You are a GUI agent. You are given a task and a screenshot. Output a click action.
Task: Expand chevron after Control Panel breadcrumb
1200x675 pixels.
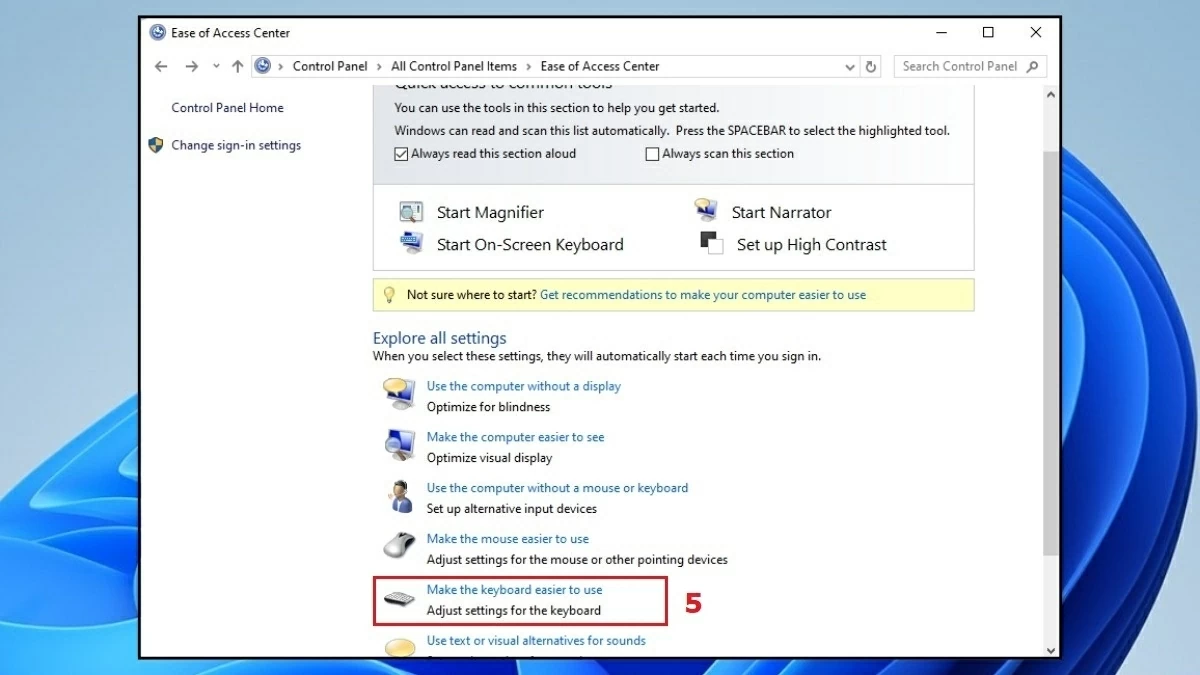click(x=379, y=67)
